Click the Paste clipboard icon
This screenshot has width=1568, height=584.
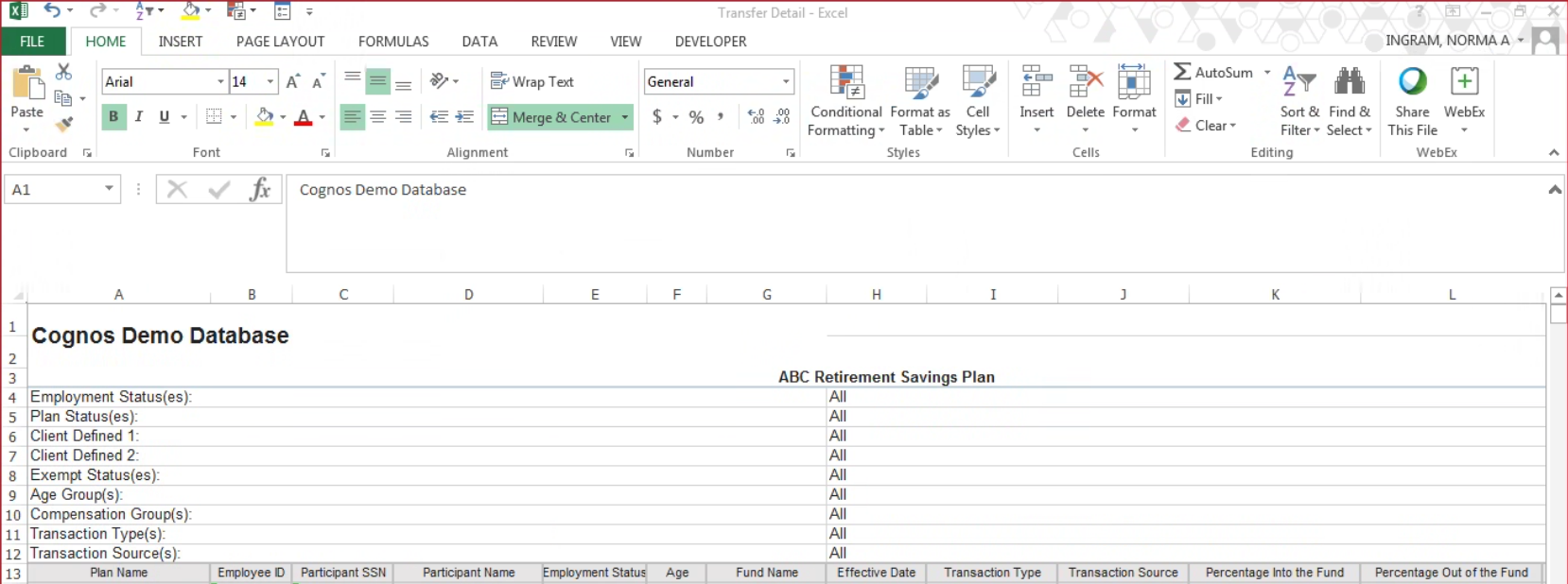[x=27, y=84]
